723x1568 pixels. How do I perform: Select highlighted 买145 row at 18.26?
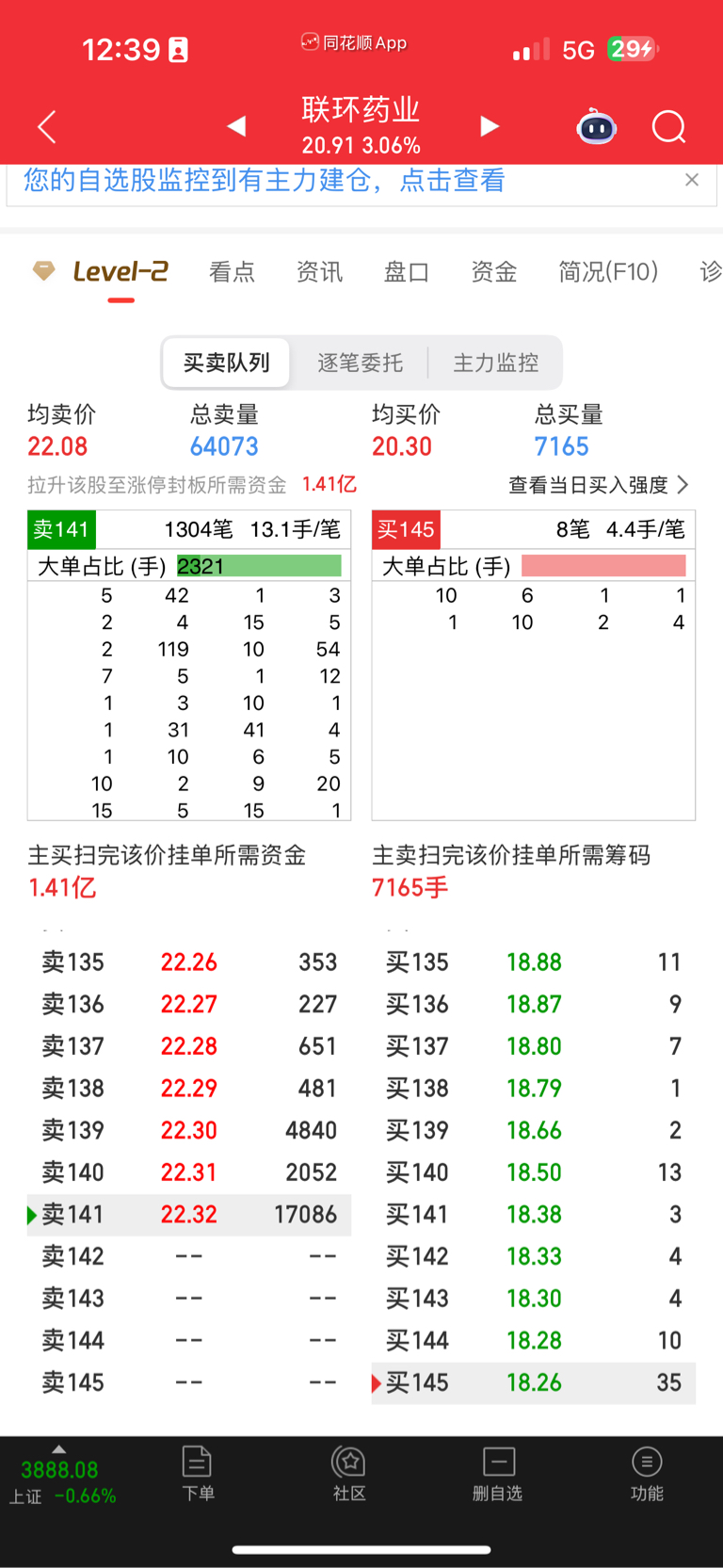click(534, 1382)
